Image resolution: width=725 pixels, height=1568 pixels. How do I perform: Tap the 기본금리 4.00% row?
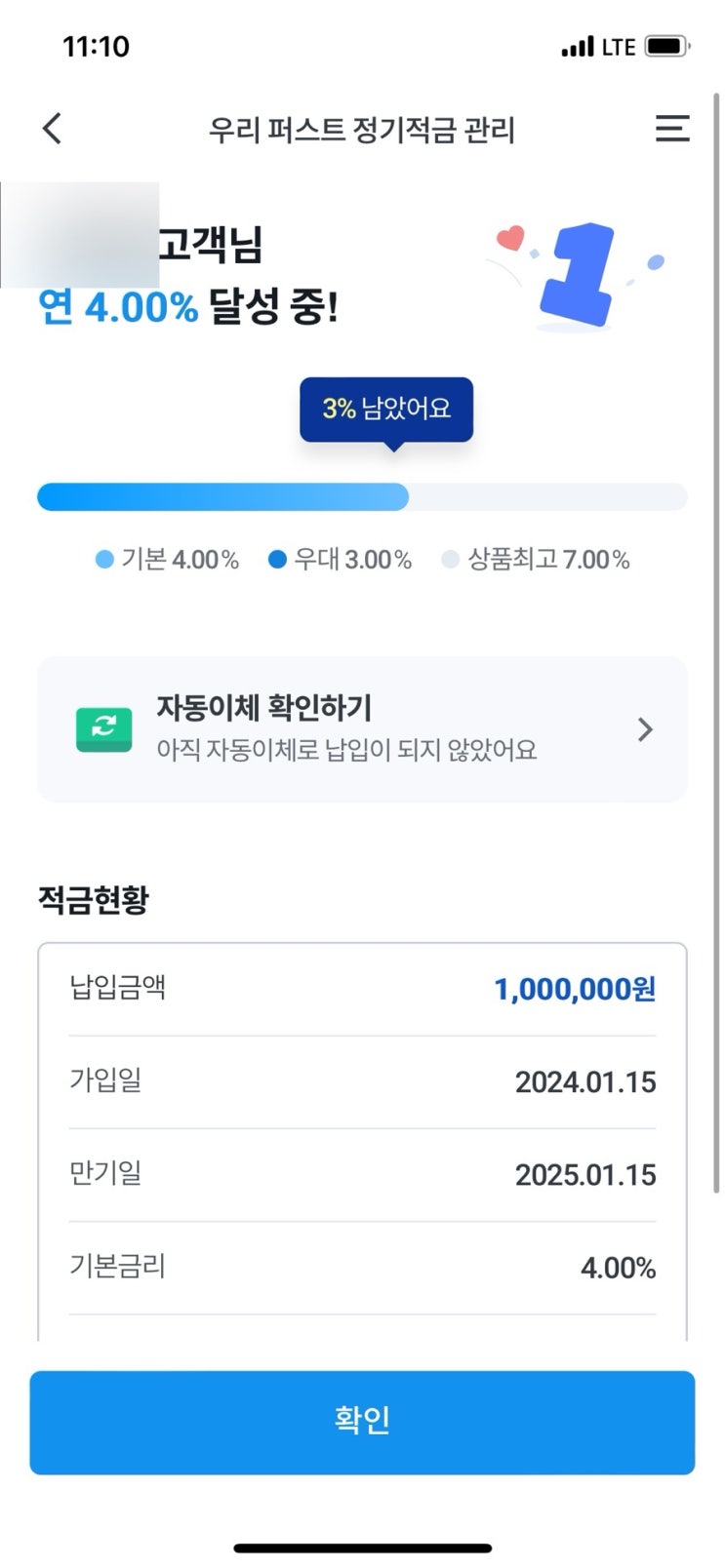click(362, 1268)
